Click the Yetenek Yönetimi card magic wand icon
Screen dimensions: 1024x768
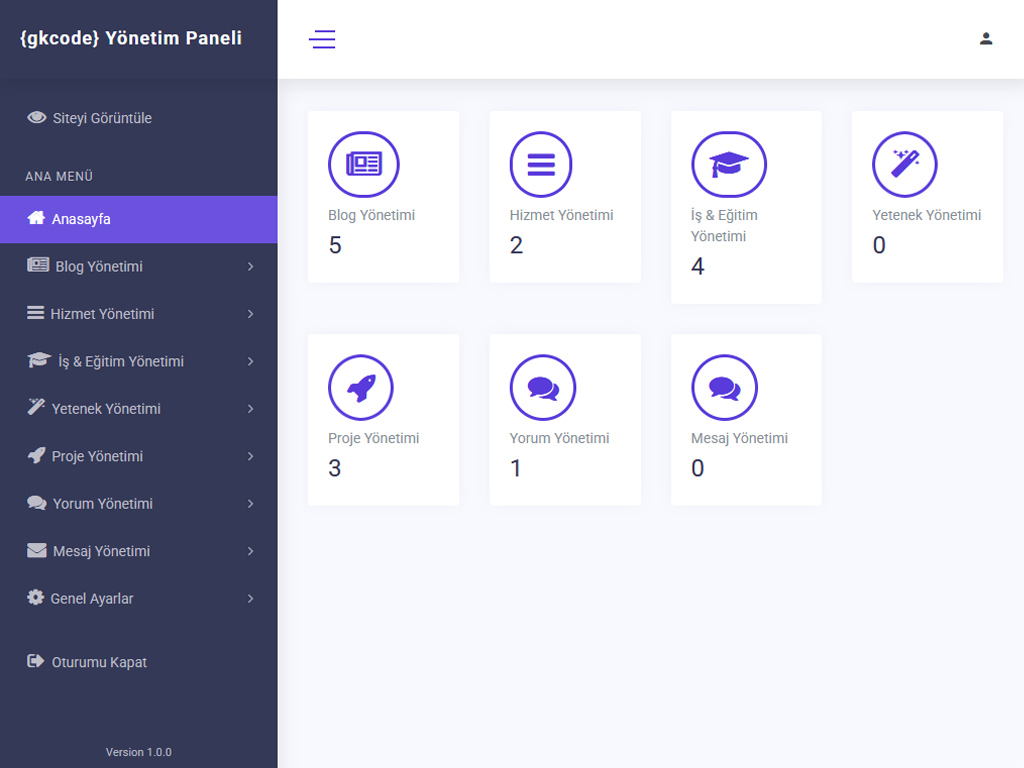pos(904,164)
